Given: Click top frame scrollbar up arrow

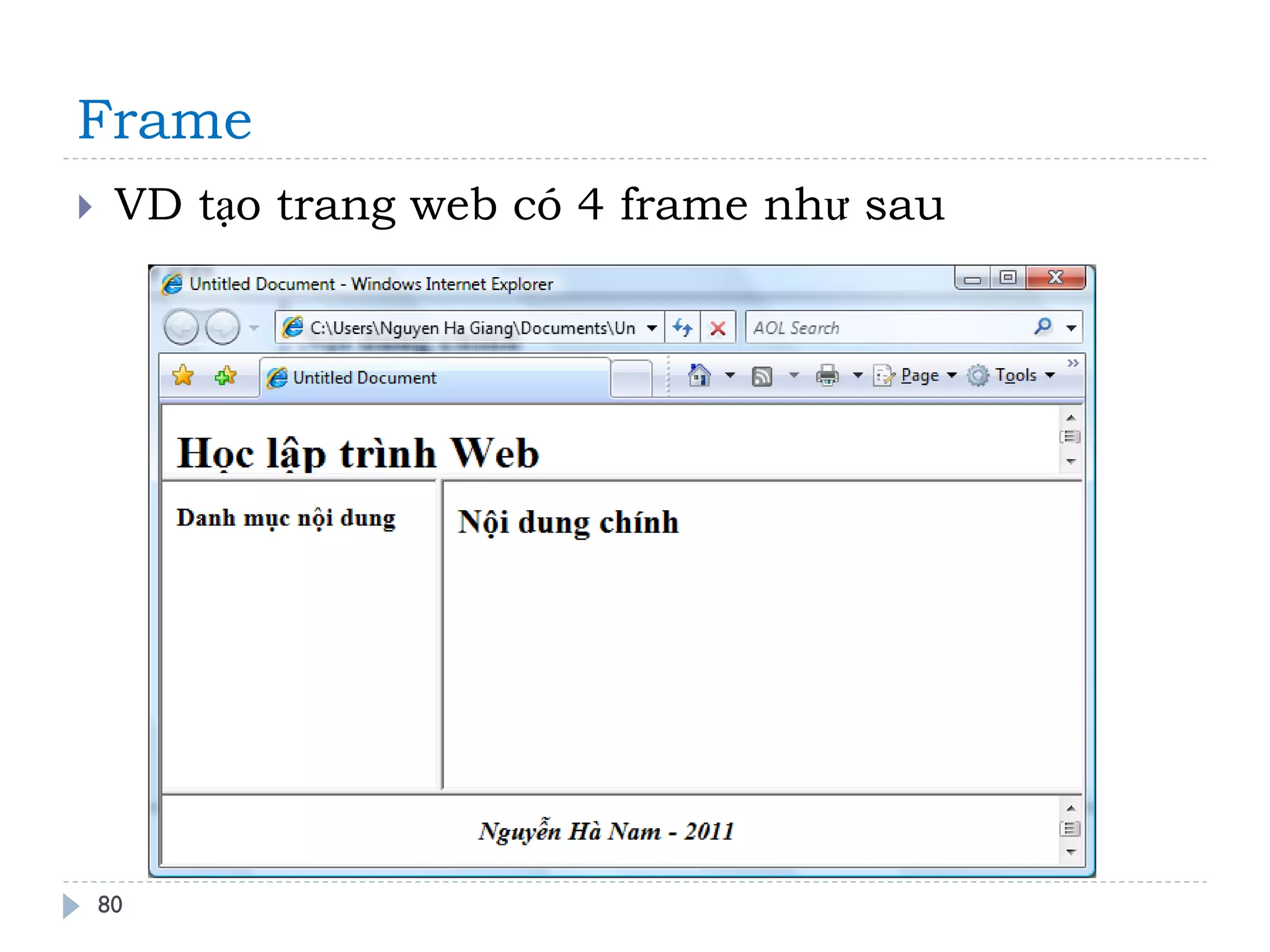Looking at the screenshot, I should coord(1071,418).
